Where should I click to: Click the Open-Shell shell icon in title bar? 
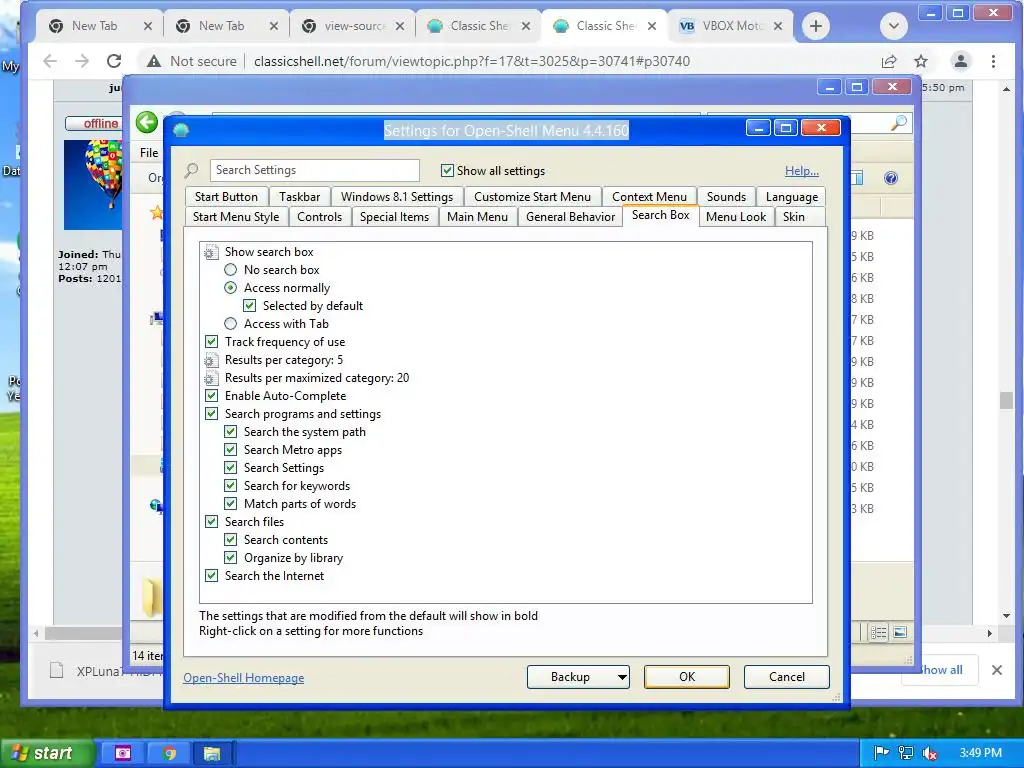tap(182, 130)
